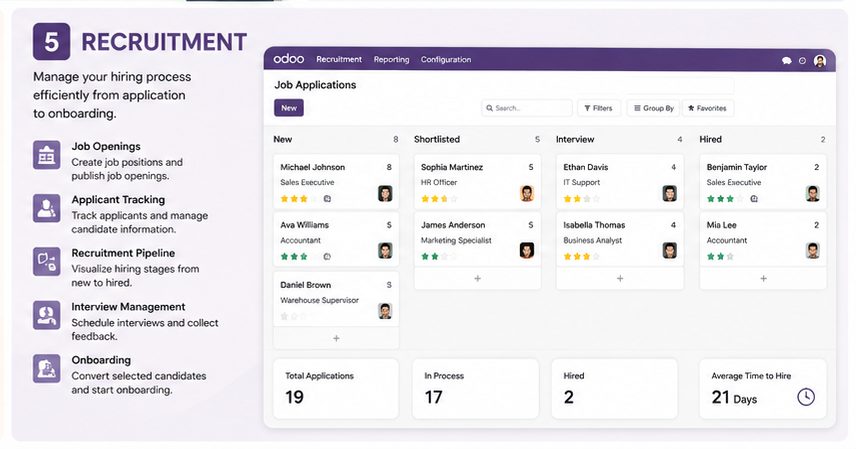Click the odoo logo in the header
The height and width of the screenshot is (449, 856).
(289, 59)
